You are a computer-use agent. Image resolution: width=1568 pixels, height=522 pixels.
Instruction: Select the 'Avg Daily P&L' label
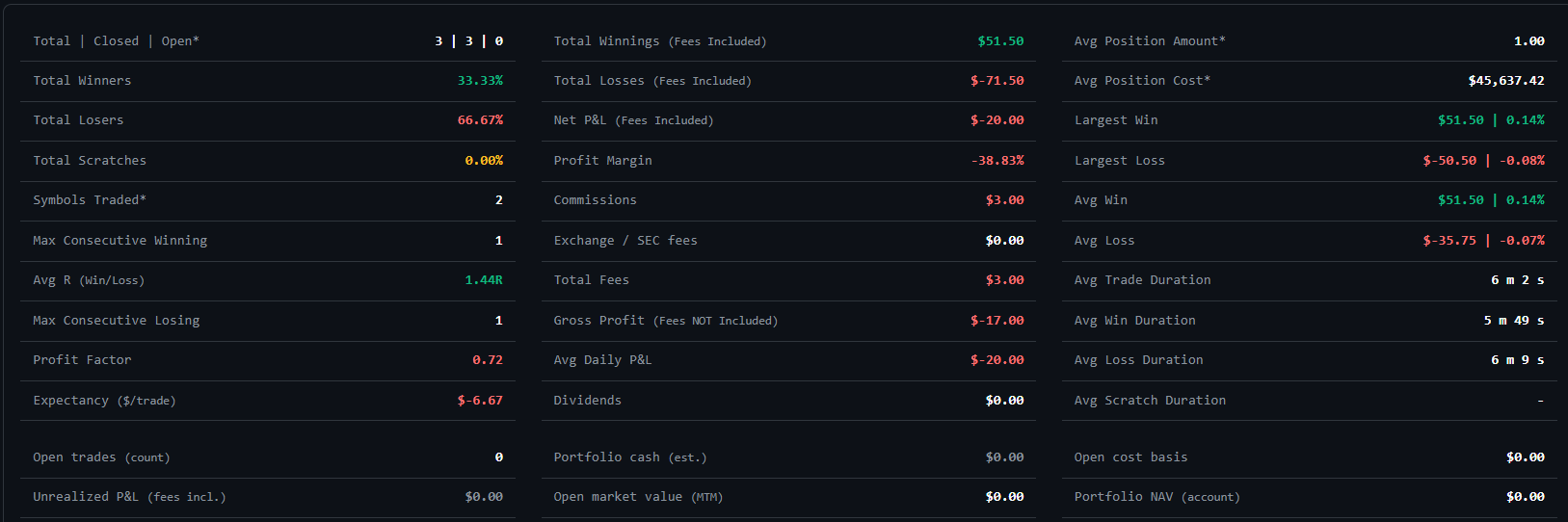(602, 360)
